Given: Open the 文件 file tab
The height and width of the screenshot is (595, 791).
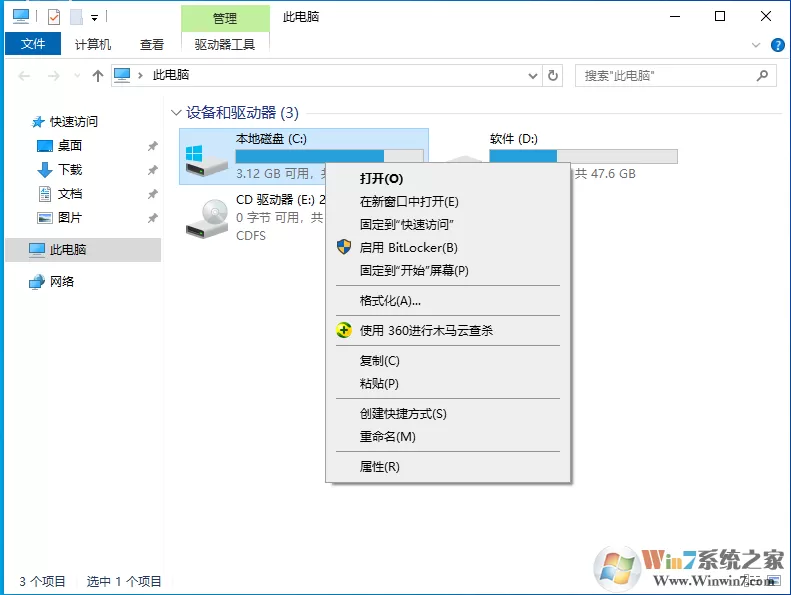Looking at the screenshot, I should tap(33, 44).
